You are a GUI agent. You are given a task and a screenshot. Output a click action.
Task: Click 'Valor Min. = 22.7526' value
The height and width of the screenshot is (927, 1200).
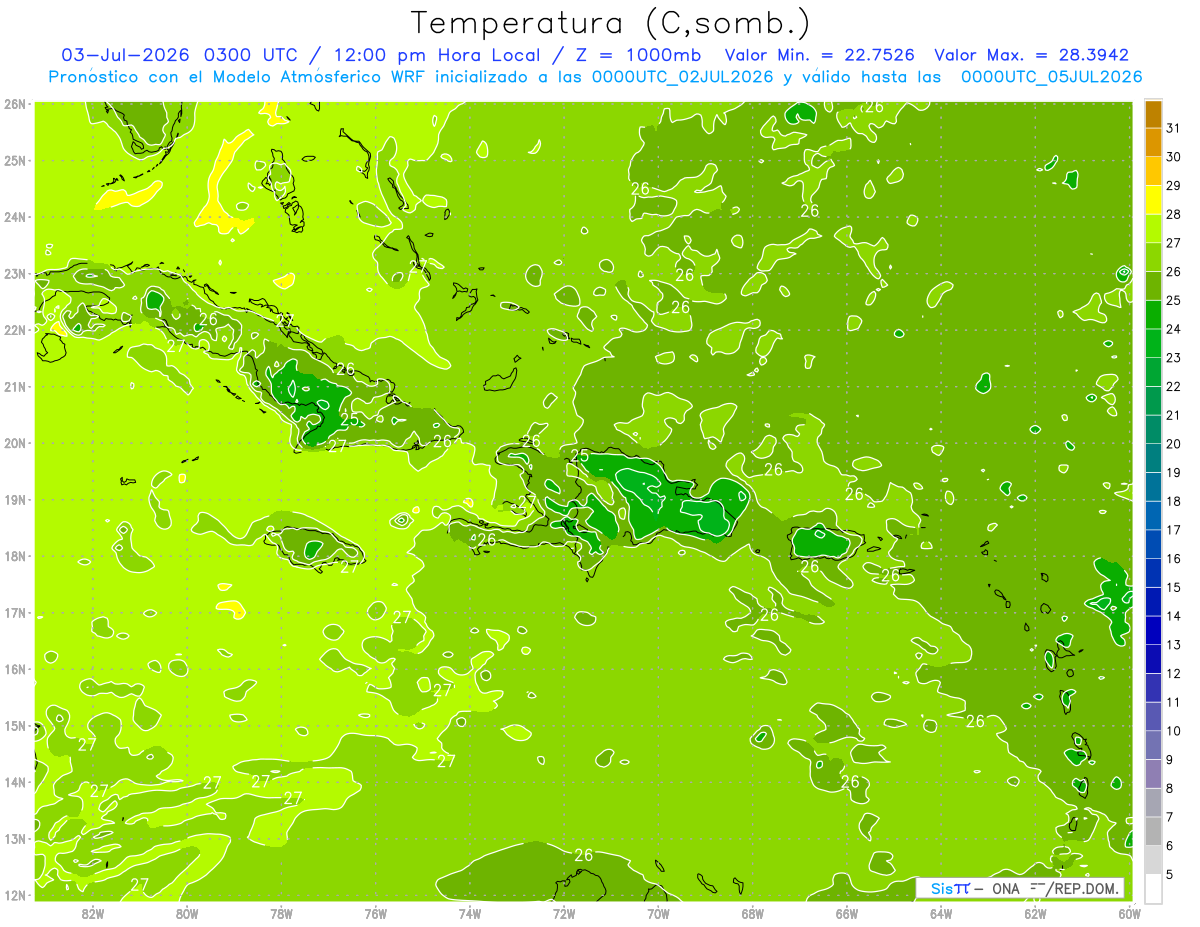[820, 55]
